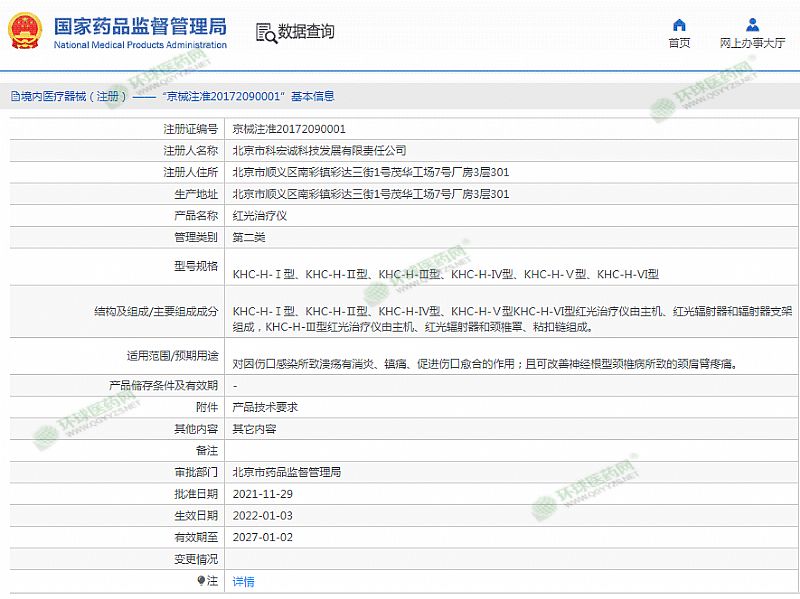The width and height of the screenshot is (800, 599).
Task: Click expiry date 2027-01-02
Action: click(262, 537)
